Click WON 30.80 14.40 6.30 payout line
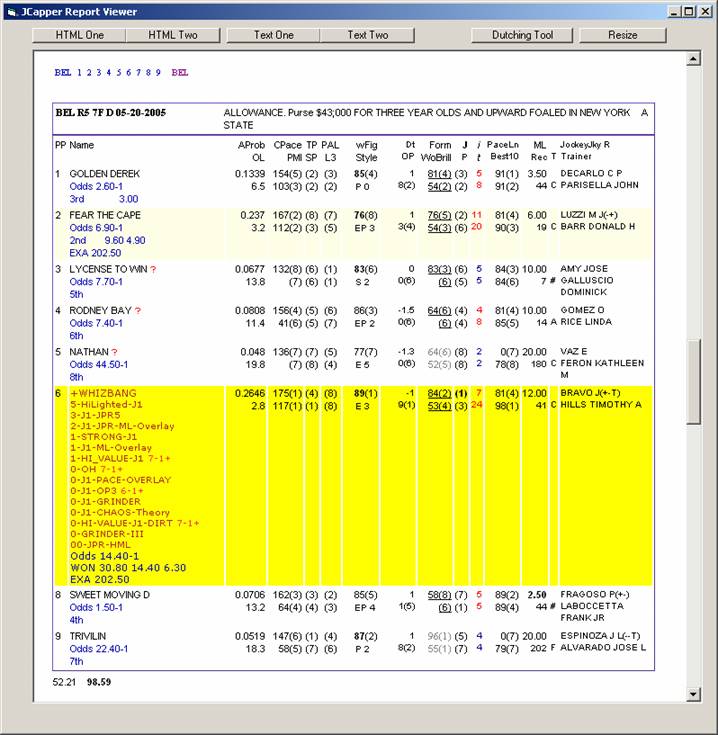This screenshot has height=735, width=718. 128,568
